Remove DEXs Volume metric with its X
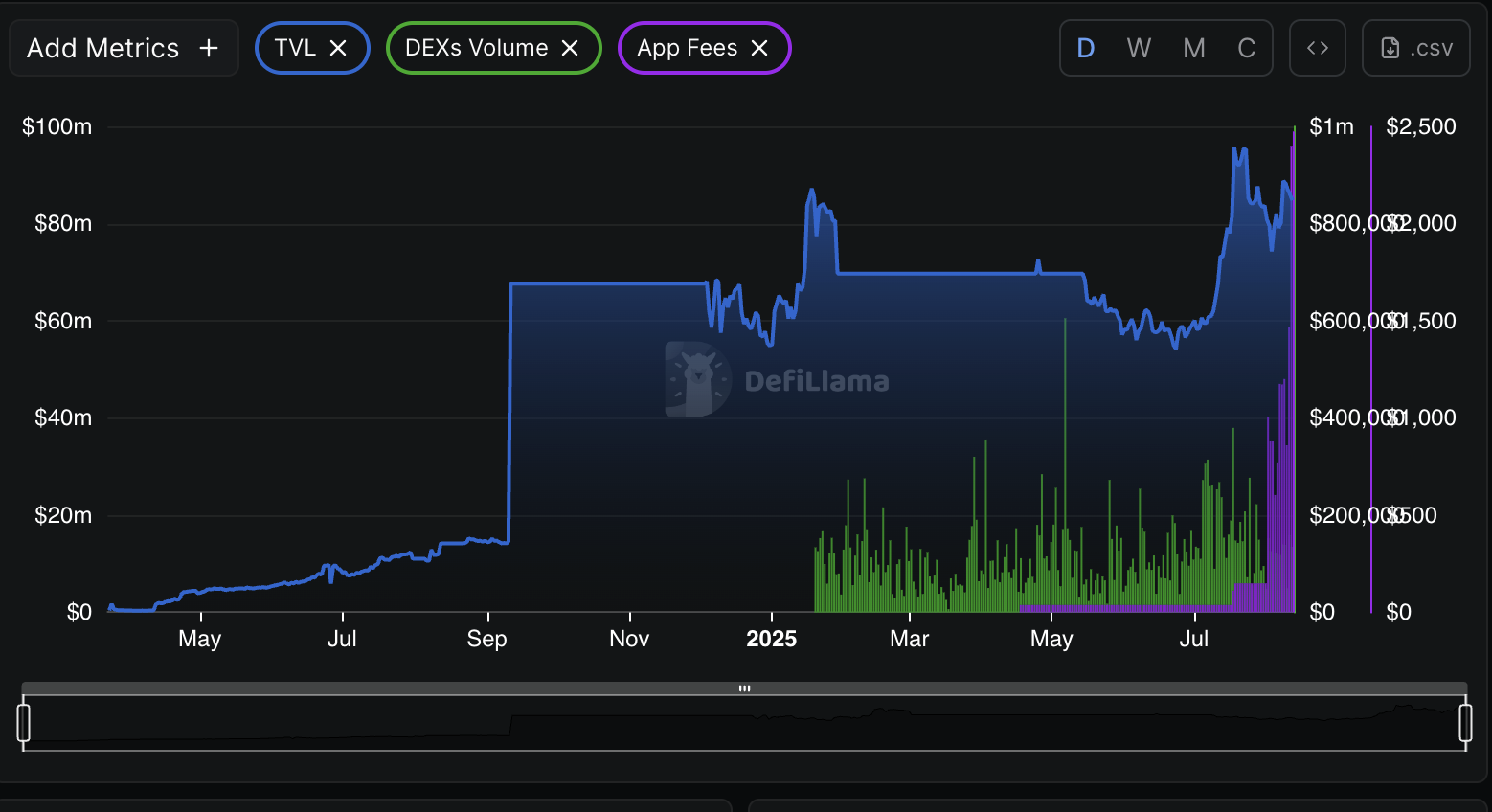 [570, 48]
